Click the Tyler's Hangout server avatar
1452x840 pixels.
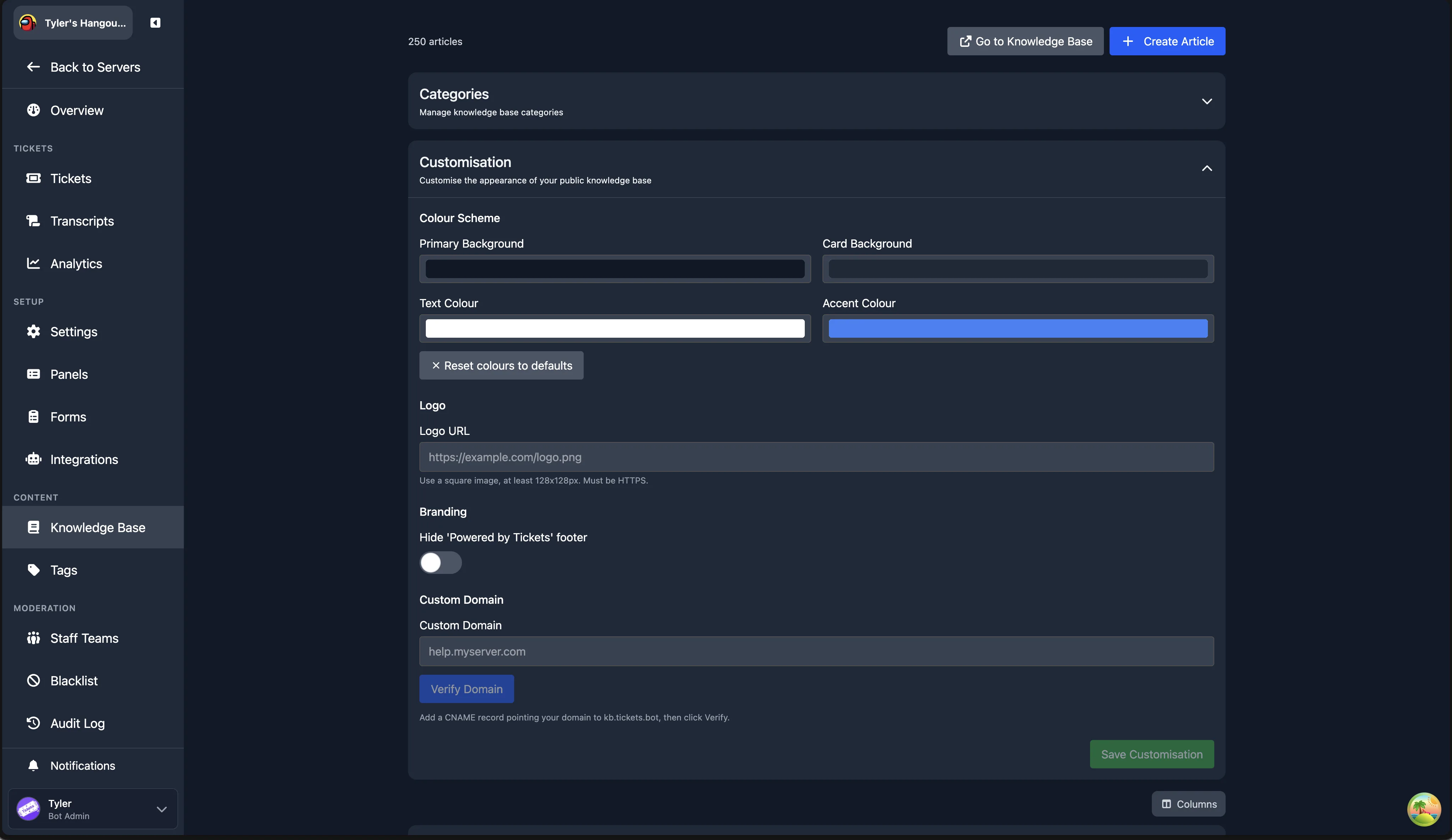[x=28, y=22]
